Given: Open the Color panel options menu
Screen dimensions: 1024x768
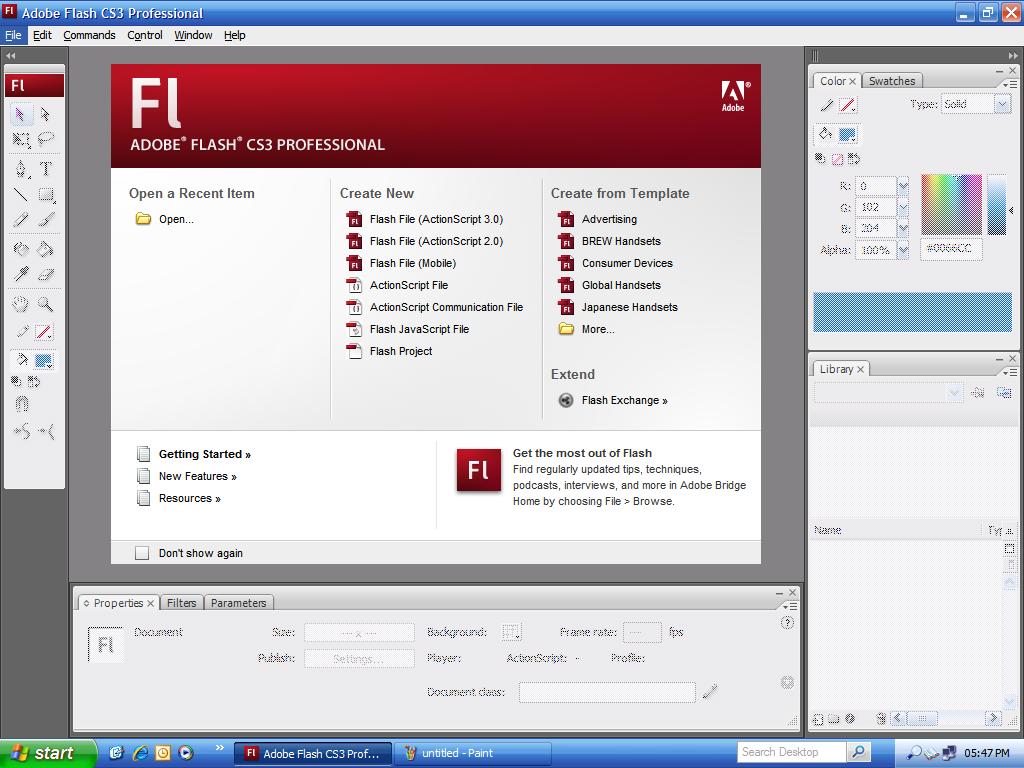Looking at the screenshot, I should (1010, 84).
